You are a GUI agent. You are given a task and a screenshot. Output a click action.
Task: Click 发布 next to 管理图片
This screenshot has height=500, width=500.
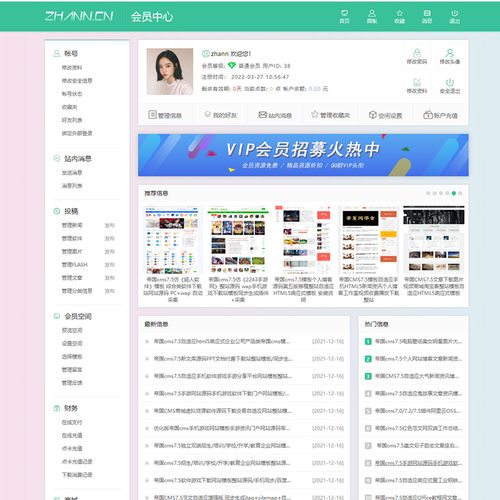tap(109, 251)
